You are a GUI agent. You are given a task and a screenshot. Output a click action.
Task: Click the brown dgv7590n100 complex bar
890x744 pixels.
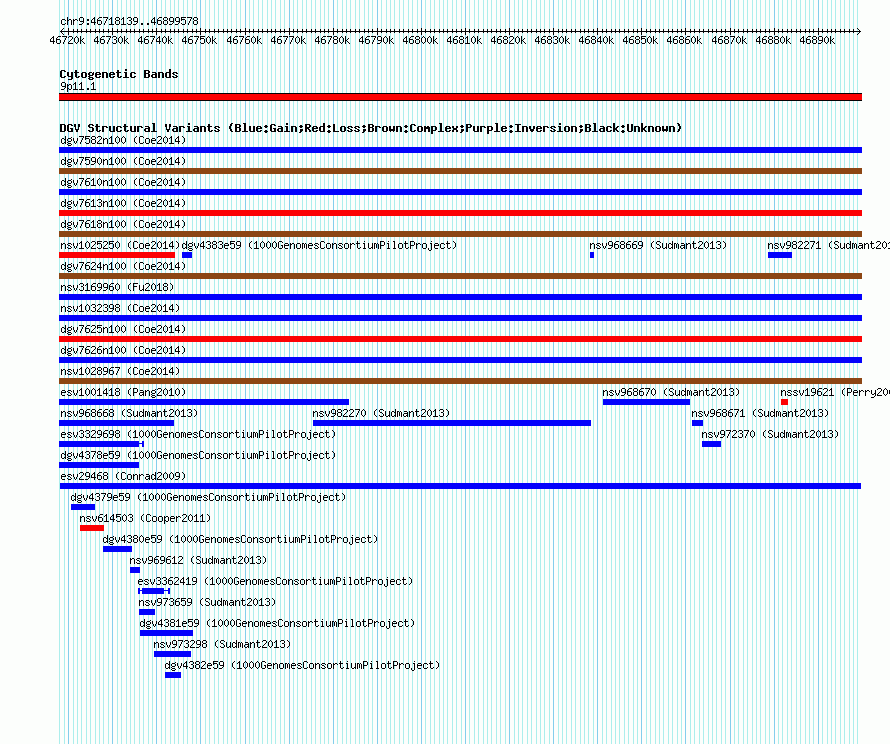[x=460, y=171]
